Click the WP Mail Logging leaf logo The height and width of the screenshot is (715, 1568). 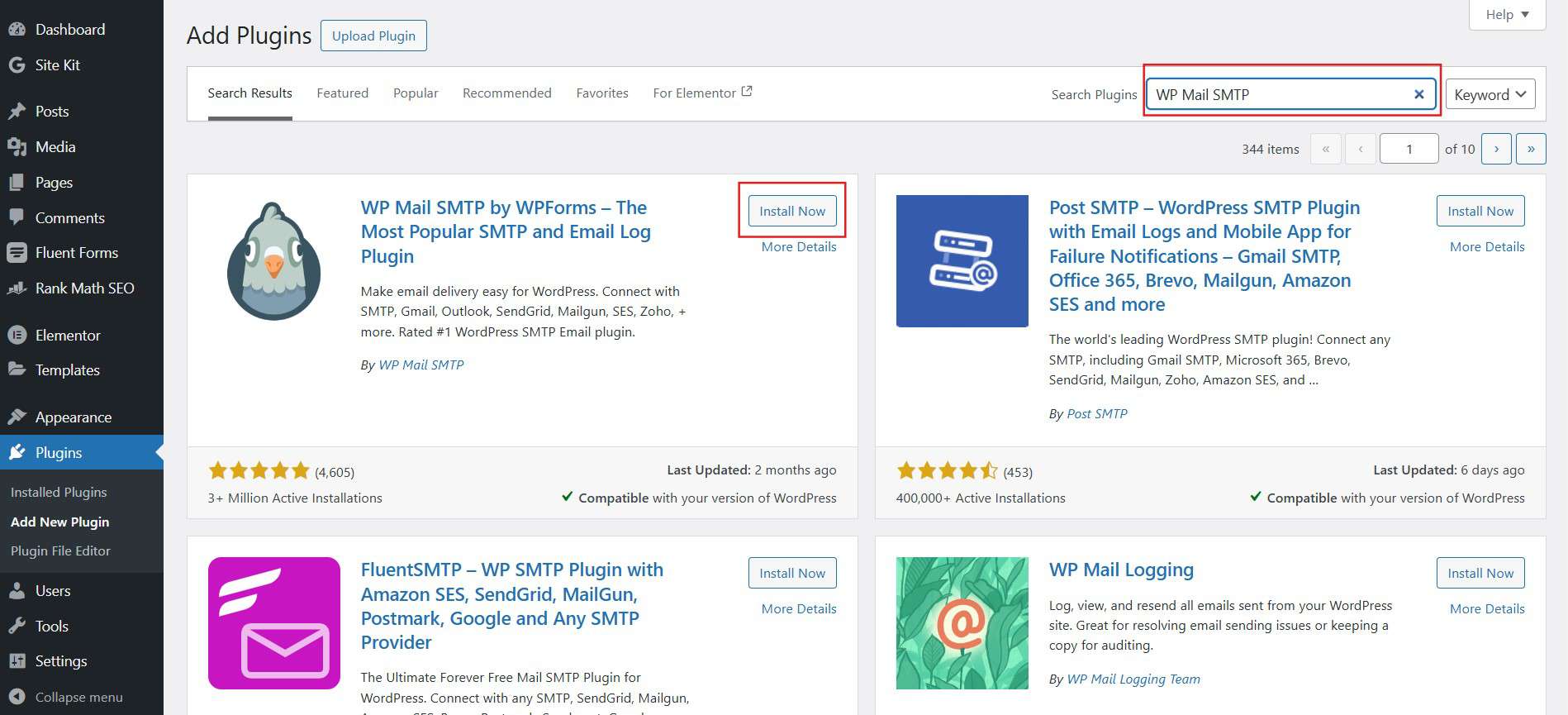962,623
